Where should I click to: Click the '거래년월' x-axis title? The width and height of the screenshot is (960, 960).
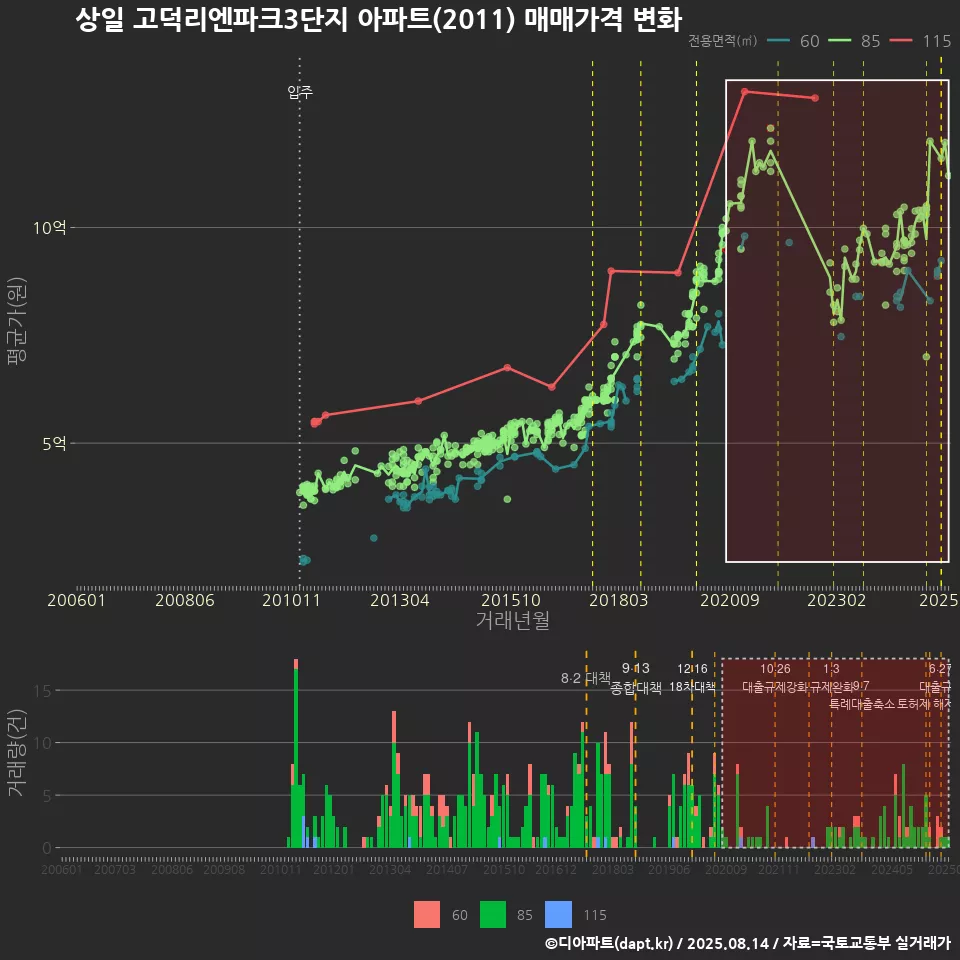click(x=512, y=620)
